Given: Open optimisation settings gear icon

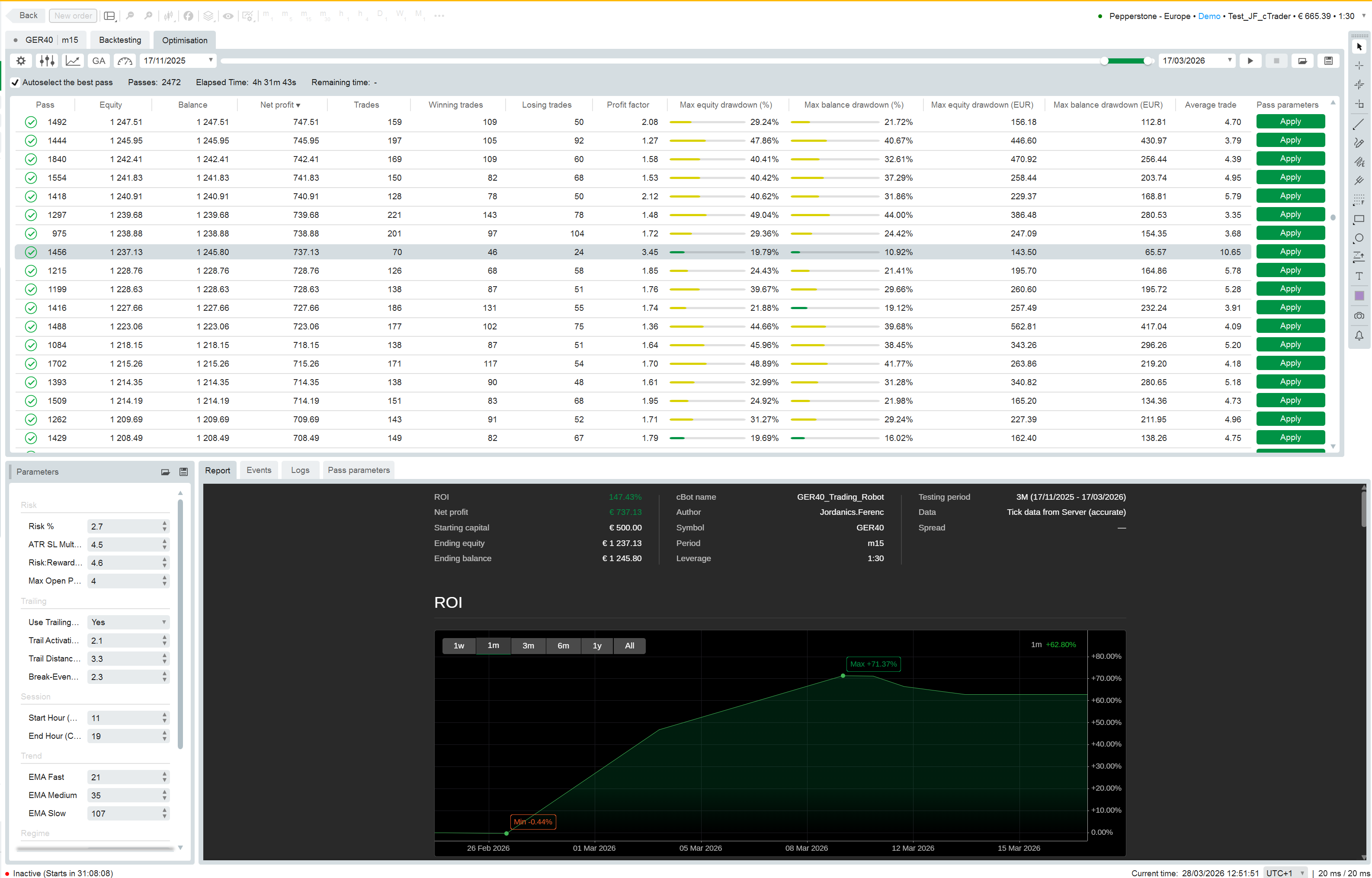Looking at the screenshot, I should click(21, 61).
